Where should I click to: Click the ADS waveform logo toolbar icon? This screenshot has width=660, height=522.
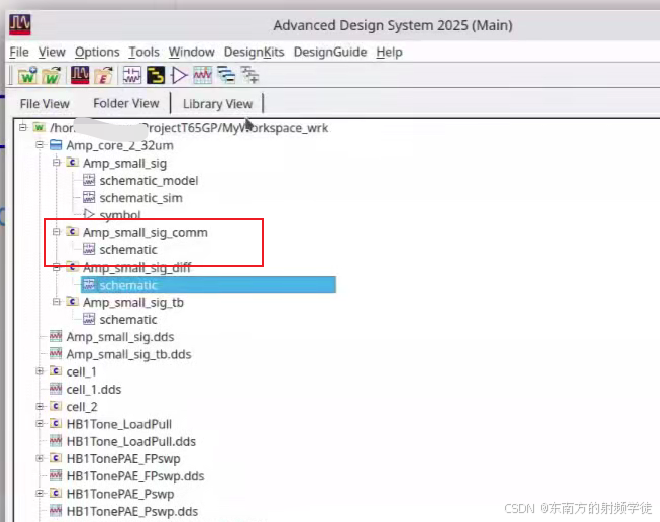pyautogui.click(x=80, y=76)
